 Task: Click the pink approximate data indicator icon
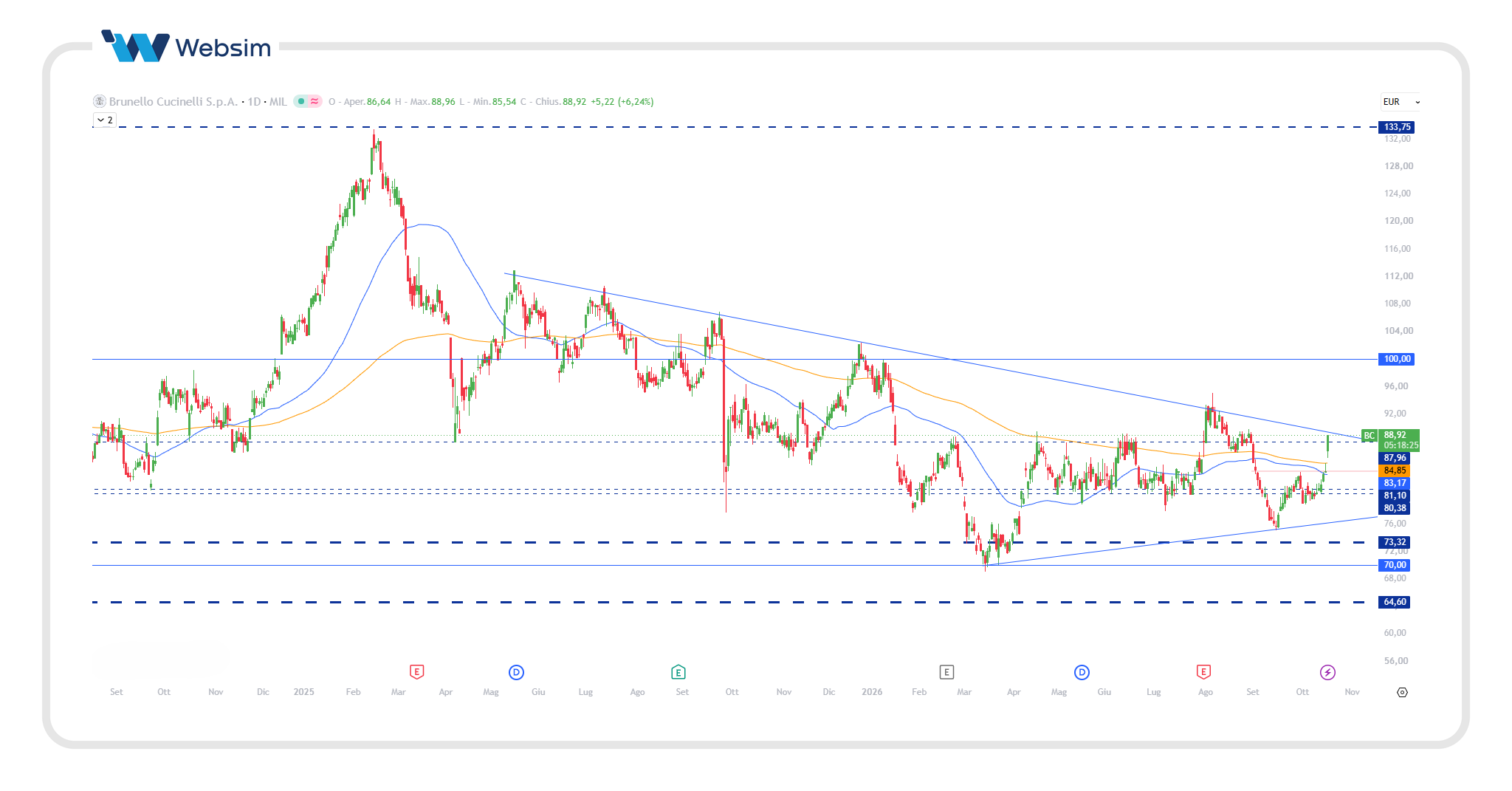[x=315, y=101]
